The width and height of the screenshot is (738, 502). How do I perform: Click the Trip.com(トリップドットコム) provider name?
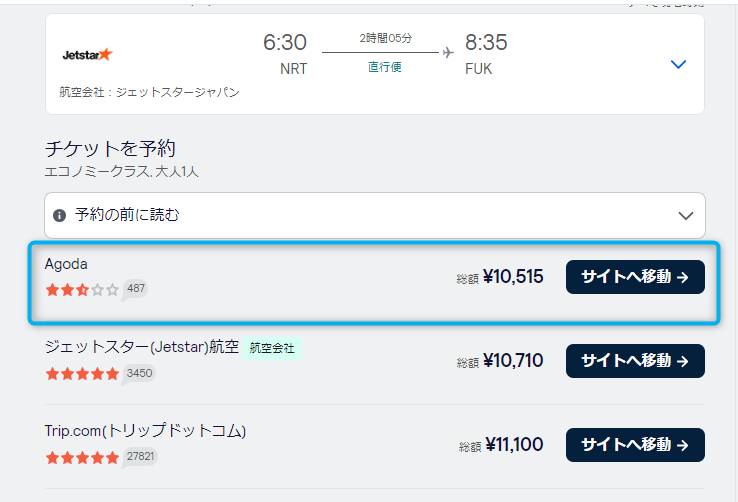click(145, 431)
